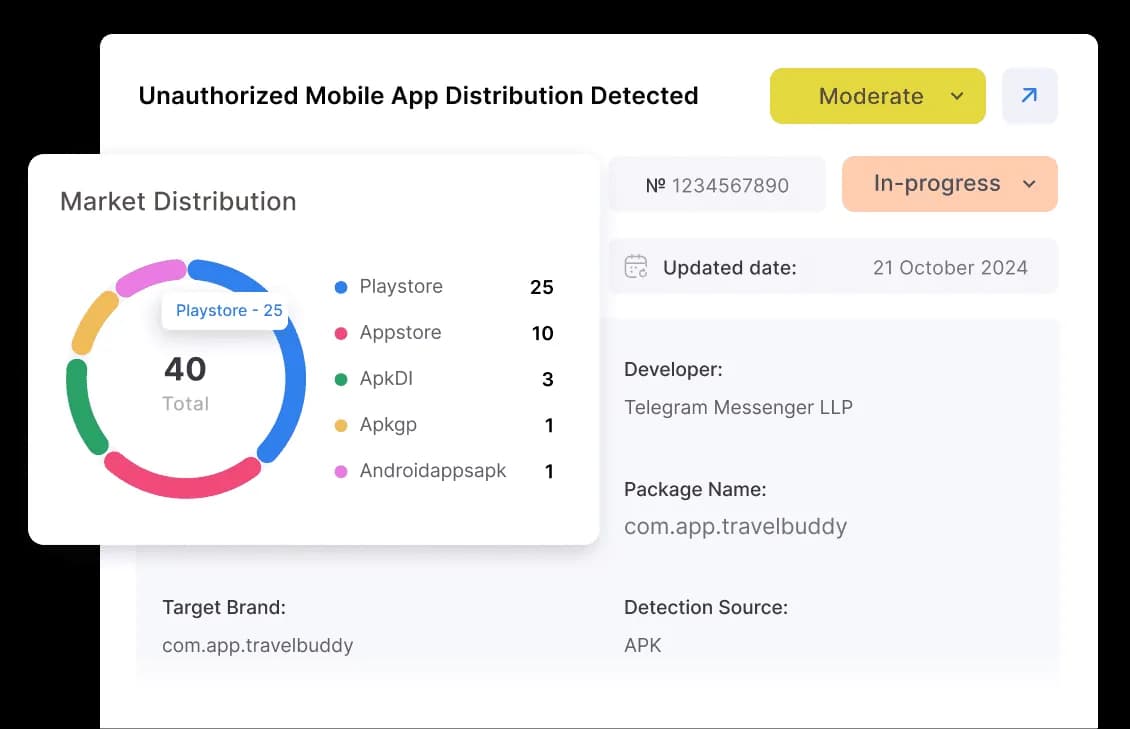This screenshot has width=1130, height=729.
Task: Click the red Appstore donut segment
Action: (x=182, y=481)
